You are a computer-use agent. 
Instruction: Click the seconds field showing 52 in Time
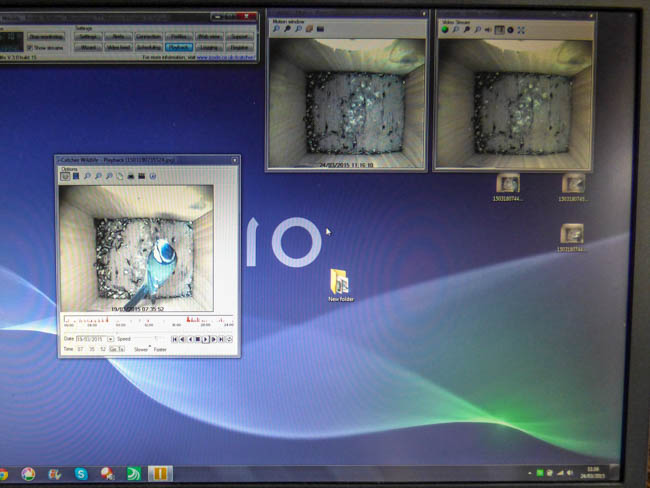(x=103, y=350)
